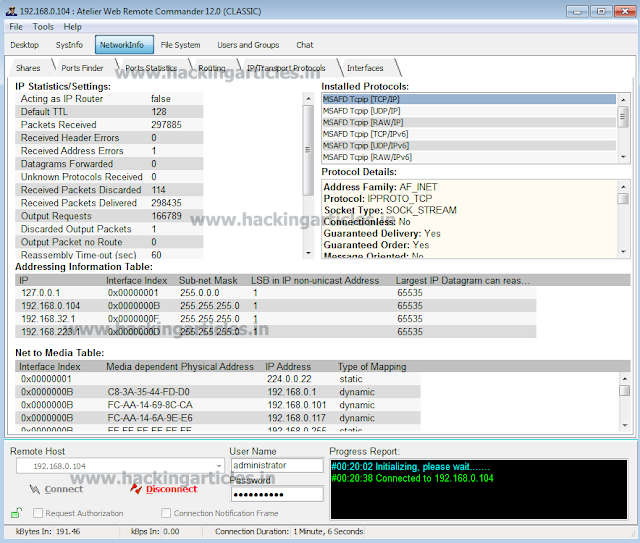Switch to the Interfaces tab

click(x=365, y=68)
